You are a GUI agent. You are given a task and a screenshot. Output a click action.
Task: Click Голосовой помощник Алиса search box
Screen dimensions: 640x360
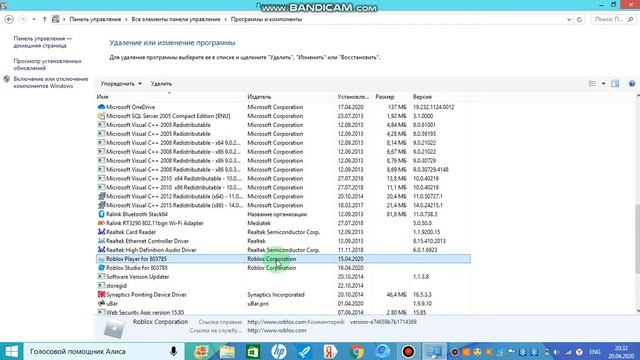click(104, 351)
